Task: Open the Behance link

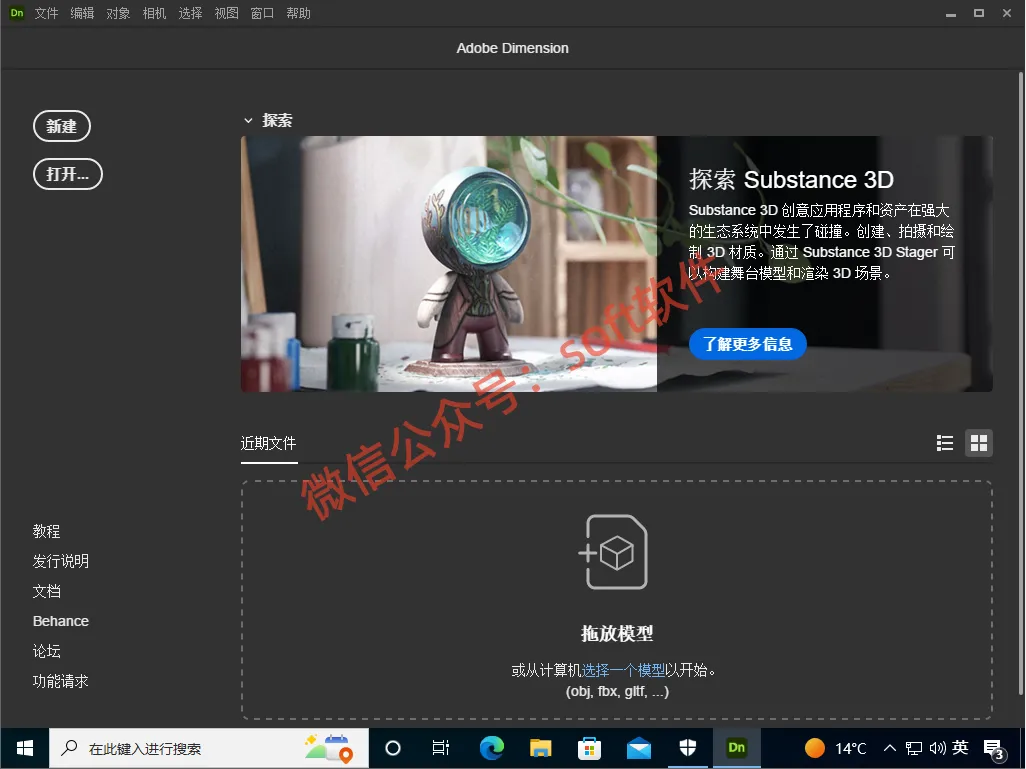Action: tap(61, 621)
